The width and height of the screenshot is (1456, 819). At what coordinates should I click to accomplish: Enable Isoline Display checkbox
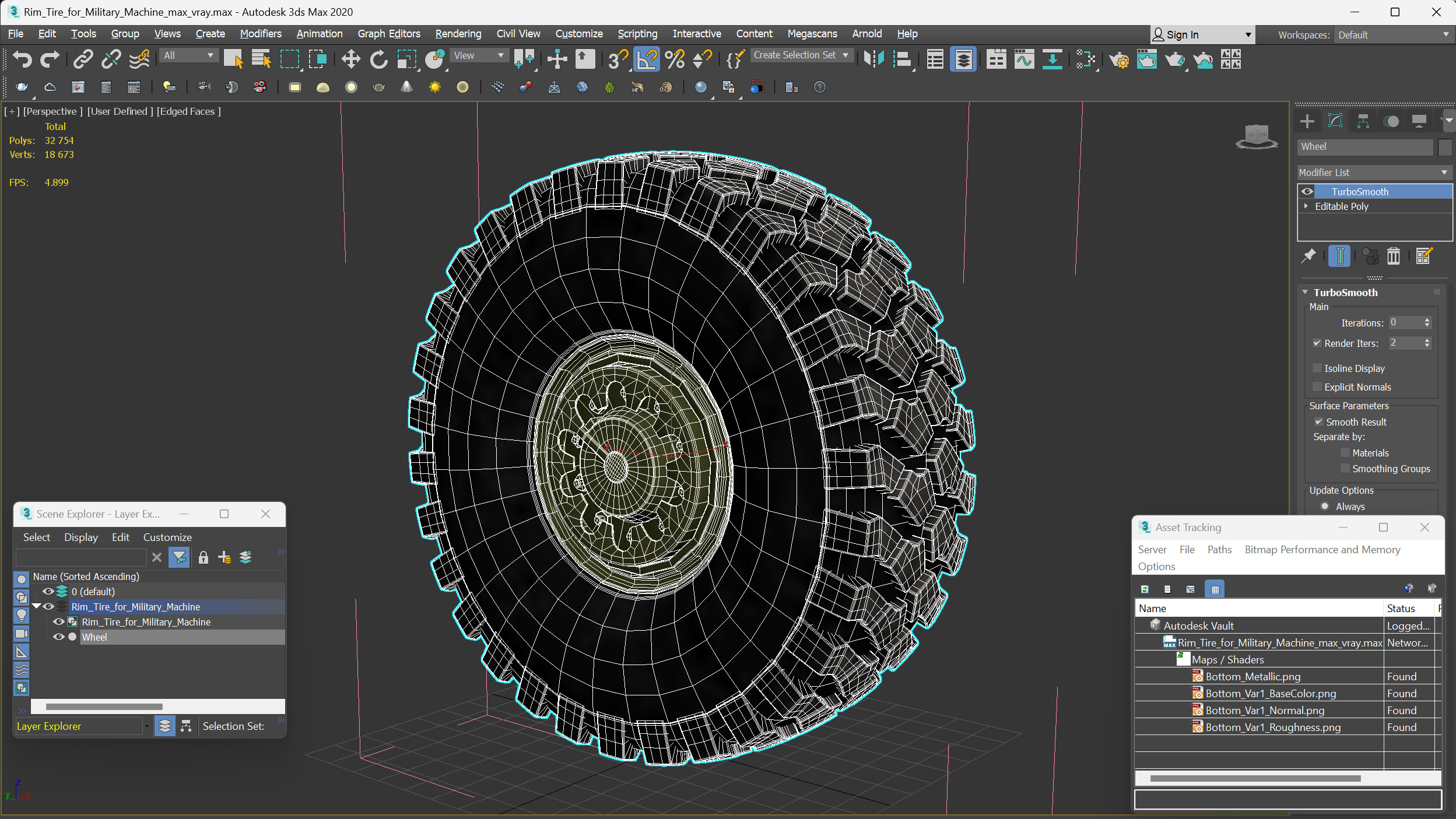(1317, 368)
